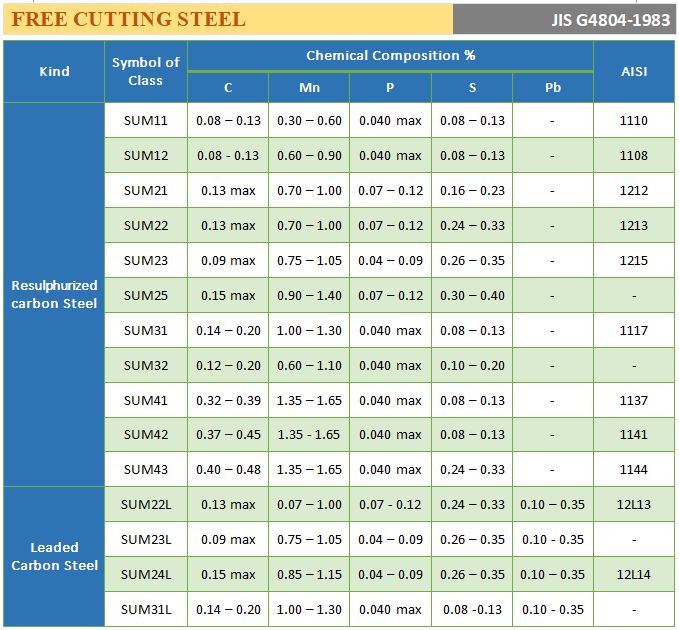The image size is (679, 630).
Task: Click SUM23 C value 0.09 max
Action: pos(228,261)
